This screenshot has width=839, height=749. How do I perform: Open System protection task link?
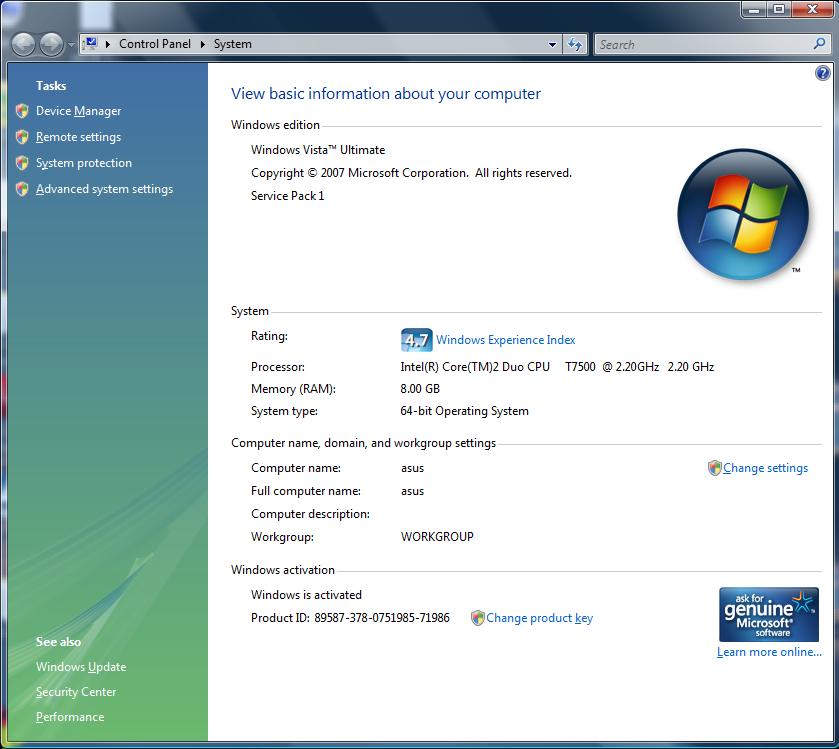[83, 163]
